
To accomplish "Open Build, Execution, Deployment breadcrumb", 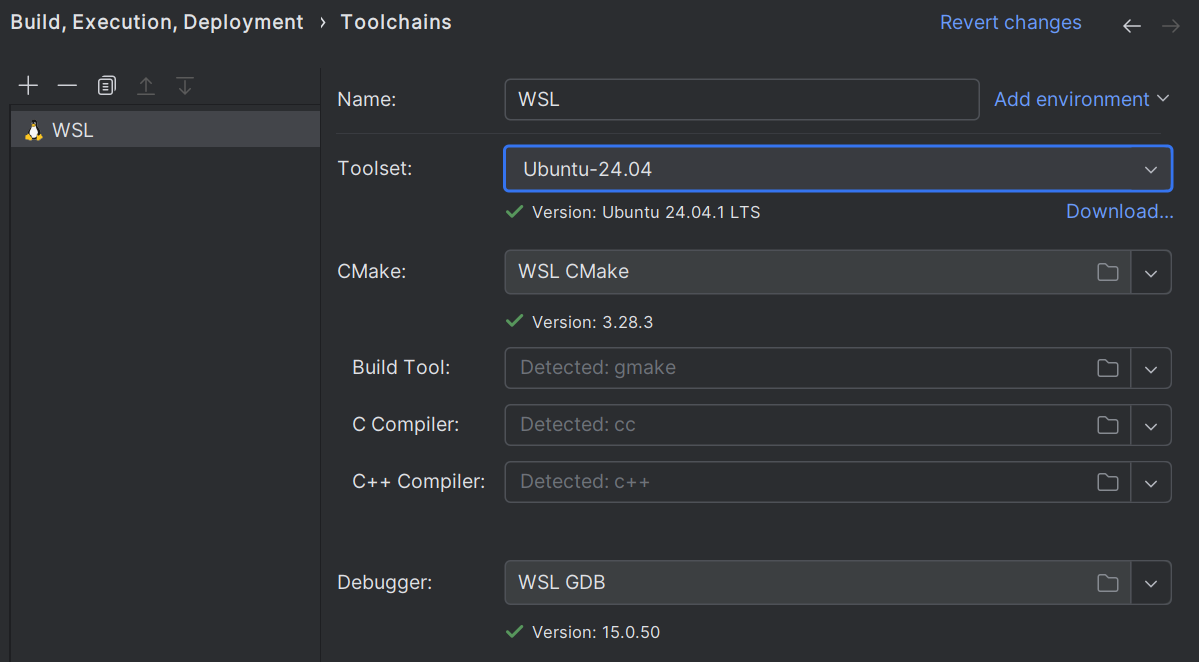I will coord(156,21).
